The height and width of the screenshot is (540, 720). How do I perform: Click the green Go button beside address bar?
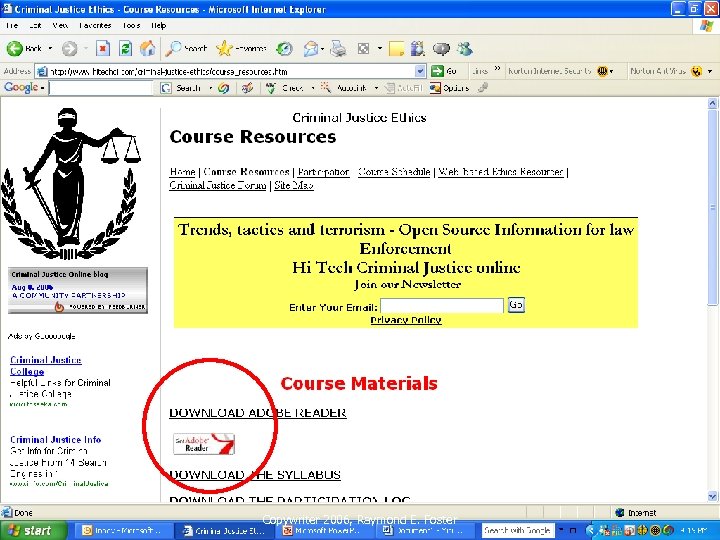(444, 71)
